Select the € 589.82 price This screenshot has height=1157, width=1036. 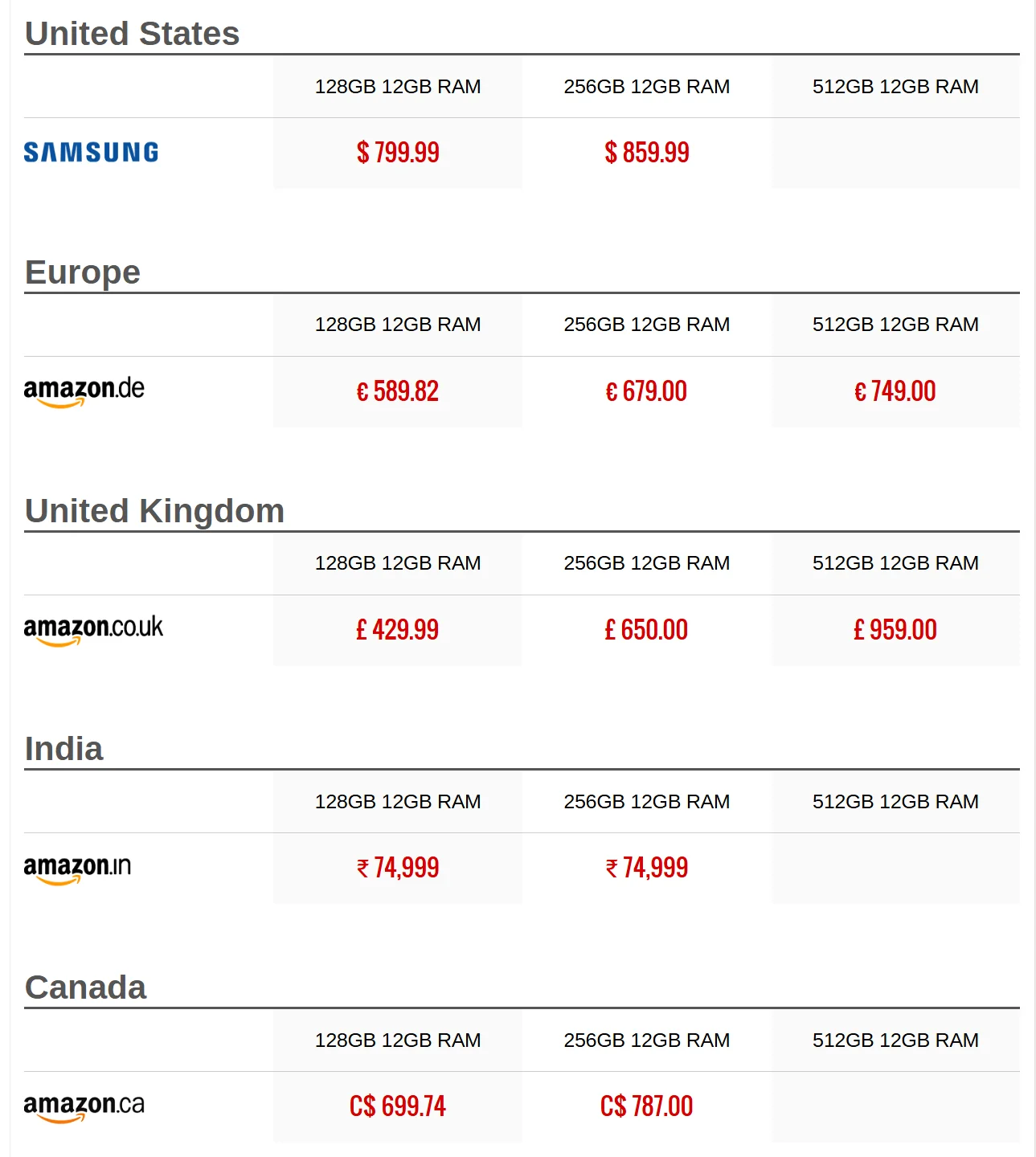pyautogui.click(x=398, y=391)
